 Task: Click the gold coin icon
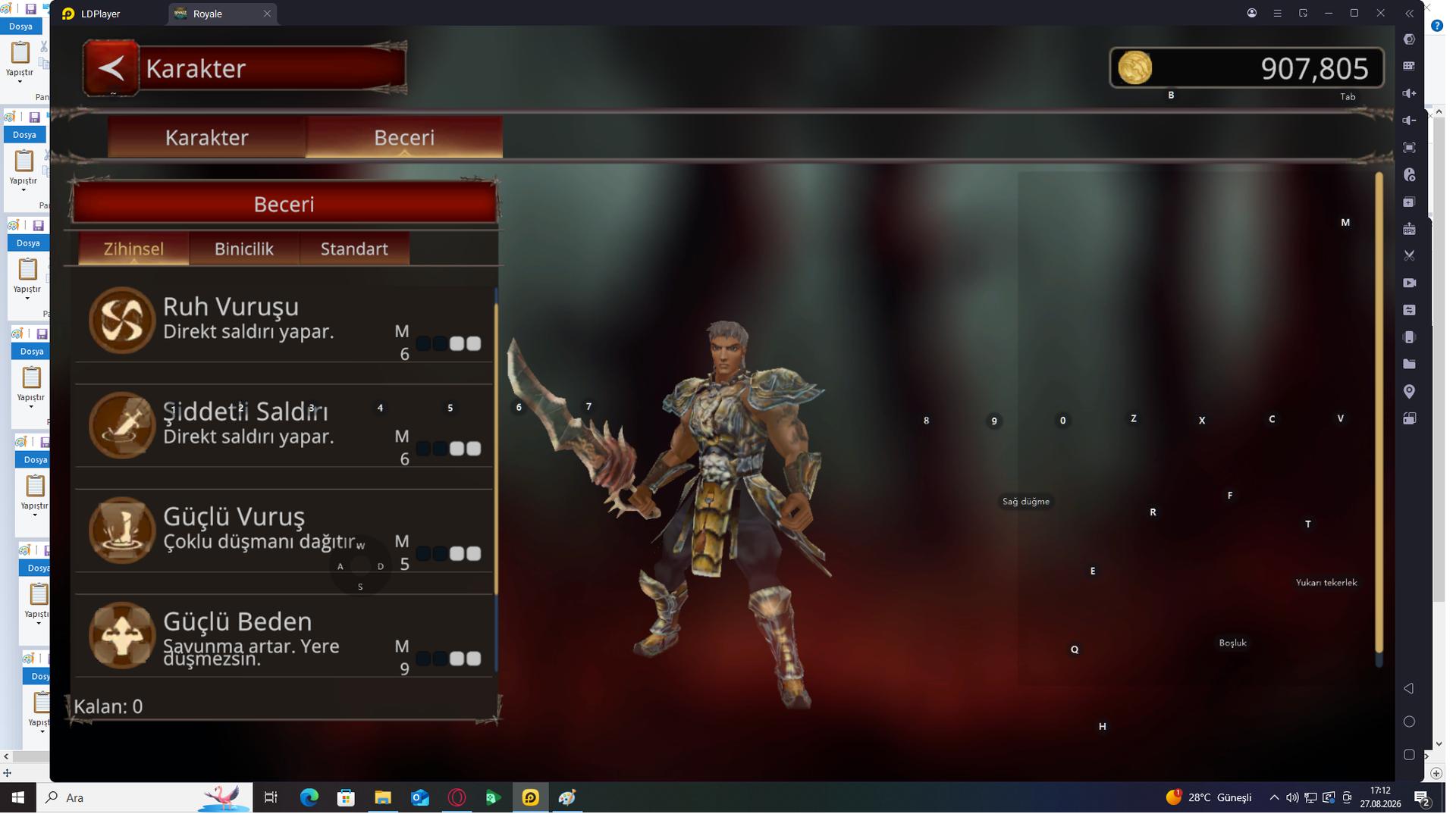point(1135,68)
